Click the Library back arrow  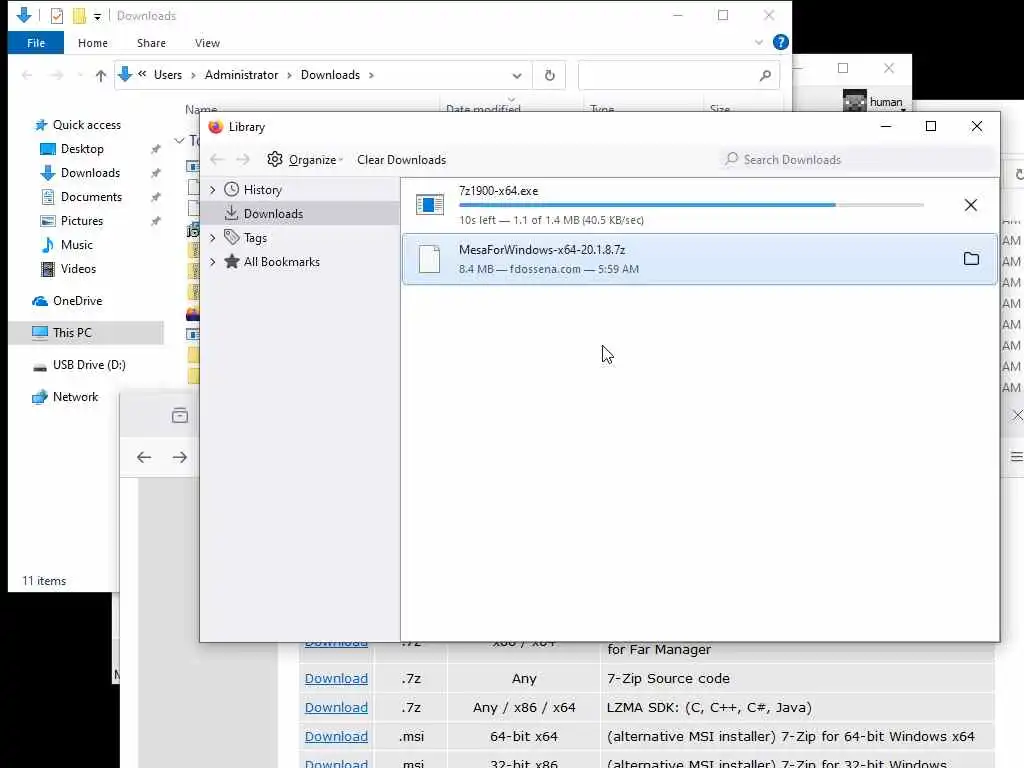(x=217, y=159)
